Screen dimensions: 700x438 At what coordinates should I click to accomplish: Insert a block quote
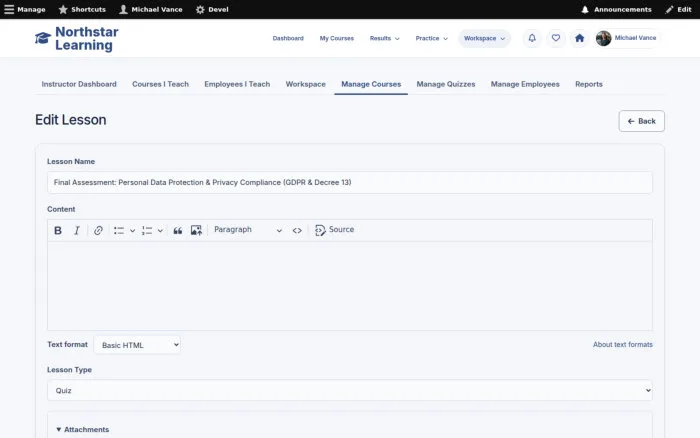[x=178, y=230]
